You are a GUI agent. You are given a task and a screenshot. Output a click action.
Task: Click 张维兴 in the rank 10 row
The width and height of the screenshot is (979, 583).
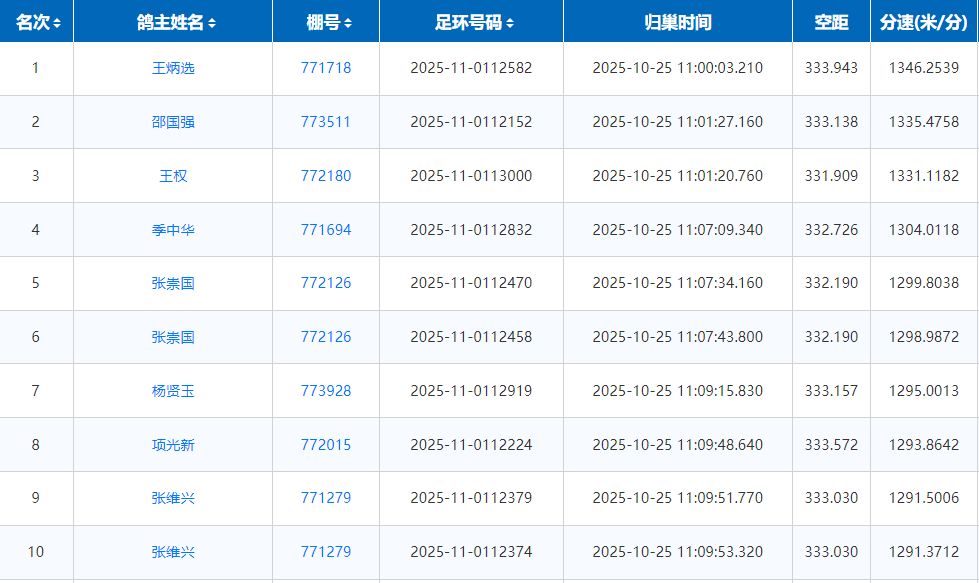[173, 552]
